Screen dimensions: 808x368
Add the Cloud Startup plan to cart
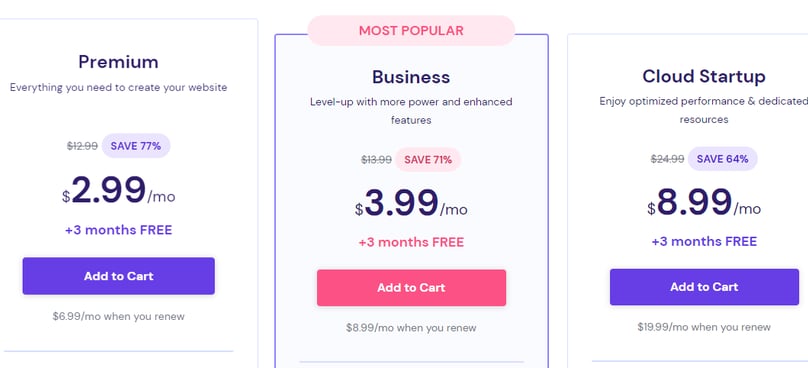pyautogui.click(x=704, y=287)
